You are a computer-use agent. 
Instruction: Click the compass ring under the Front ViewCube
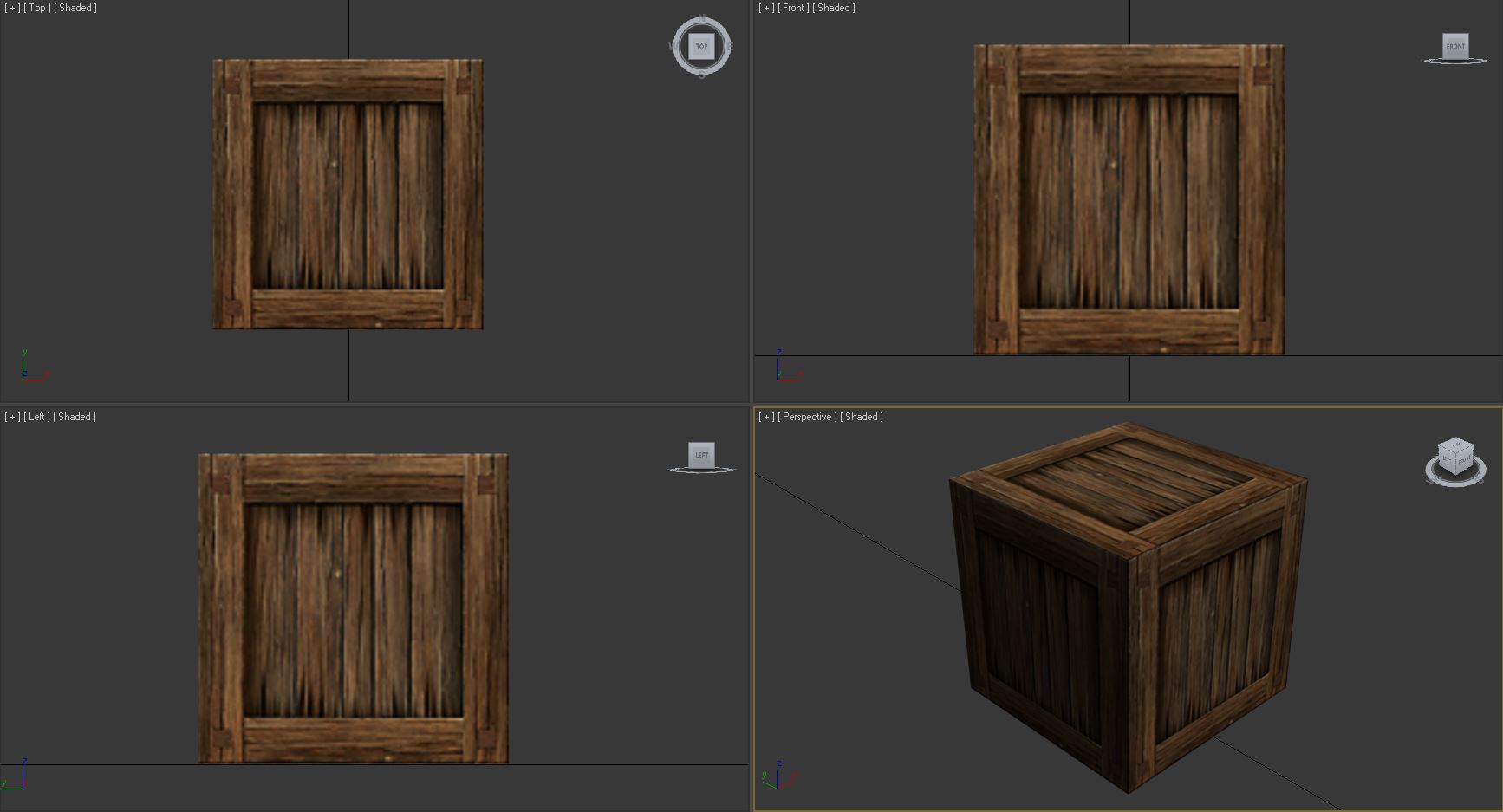(x=1455, y=61)
